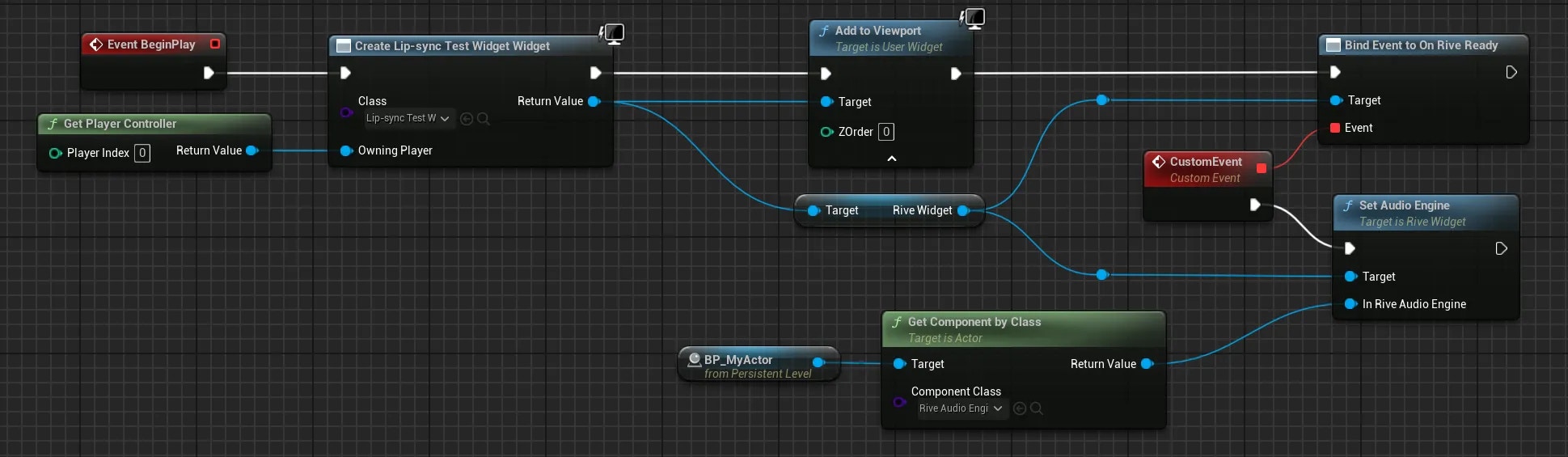Image resolution: width=1568 pixels, height=457 pixels.
Task: Click Get Component by Class Return Value pin
Action: (1147, 364)
